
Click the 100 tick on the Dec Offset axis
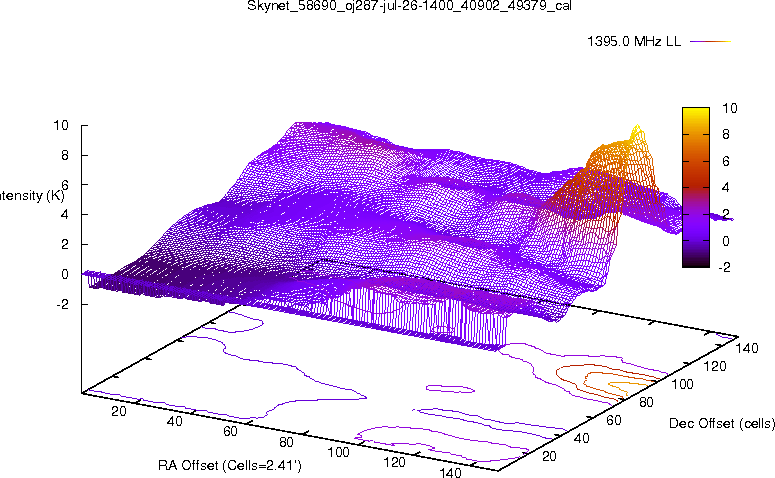(682, 384)
